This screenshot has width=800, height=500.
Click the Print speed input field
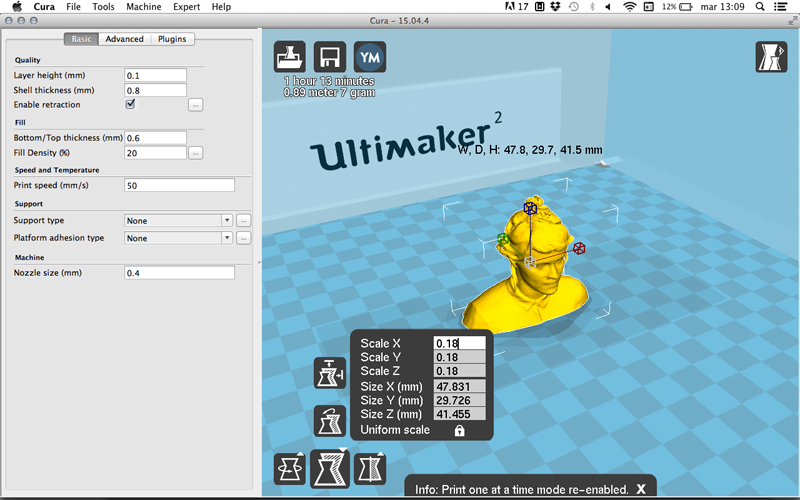coord(180,185)
